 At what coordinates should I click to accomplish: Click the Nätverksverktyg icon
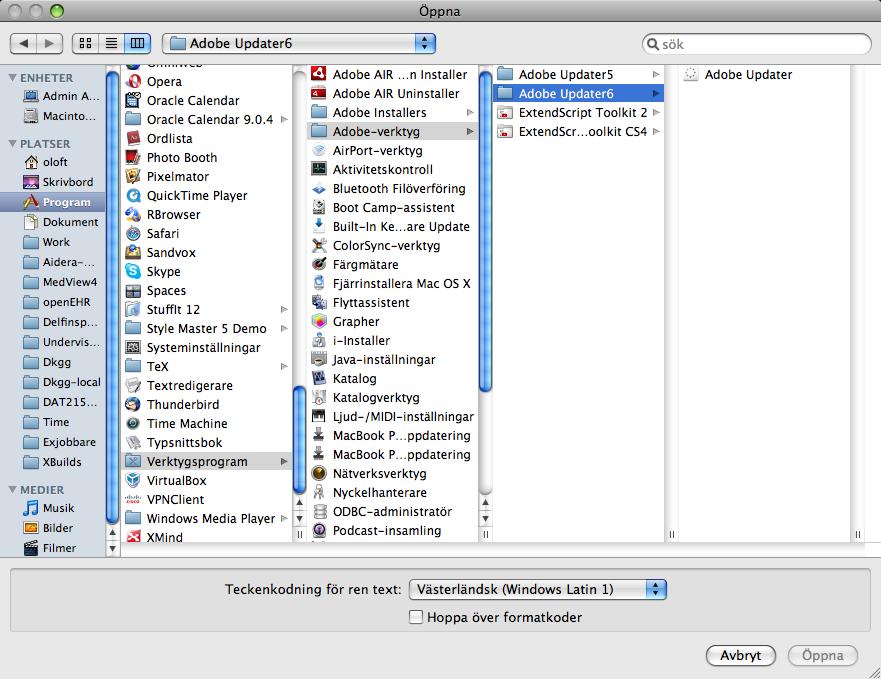[x=319, y=473]
